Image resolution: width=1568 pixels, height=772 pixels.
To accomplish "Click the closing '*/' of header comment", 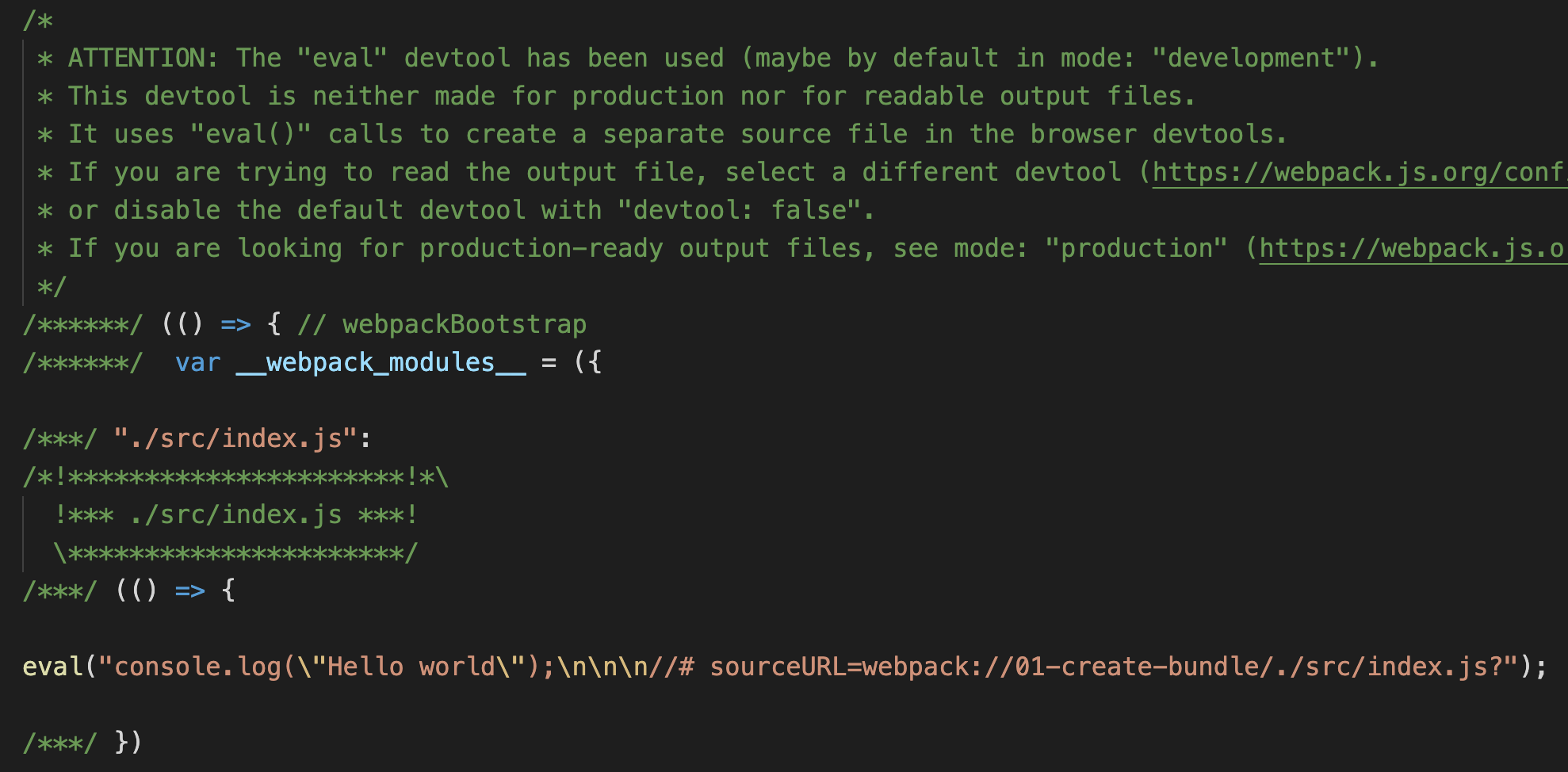I will point(52,286).
